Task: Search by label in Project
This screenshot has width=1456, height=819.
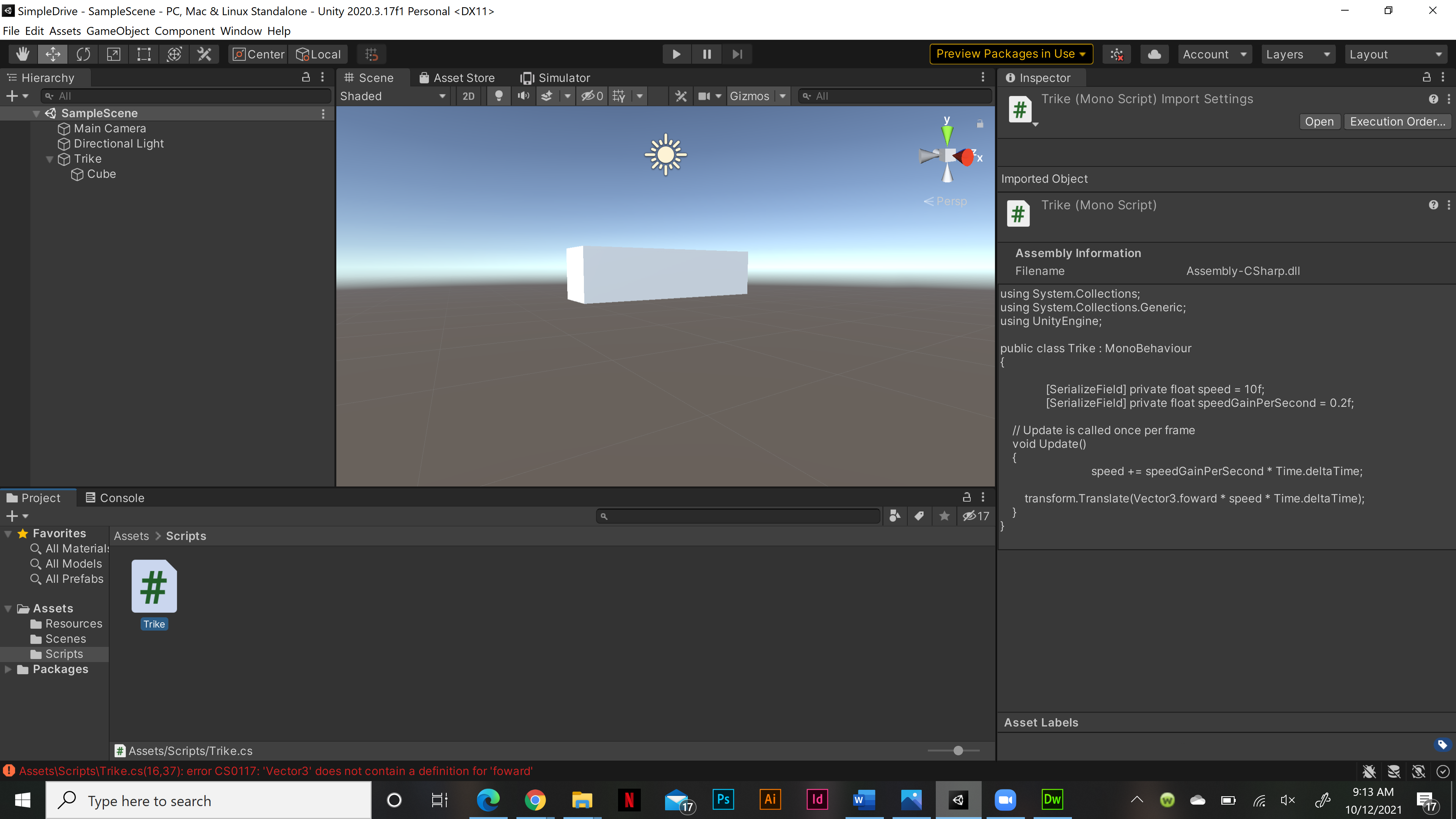Action: pyautogui.click(x=919, y=516)
